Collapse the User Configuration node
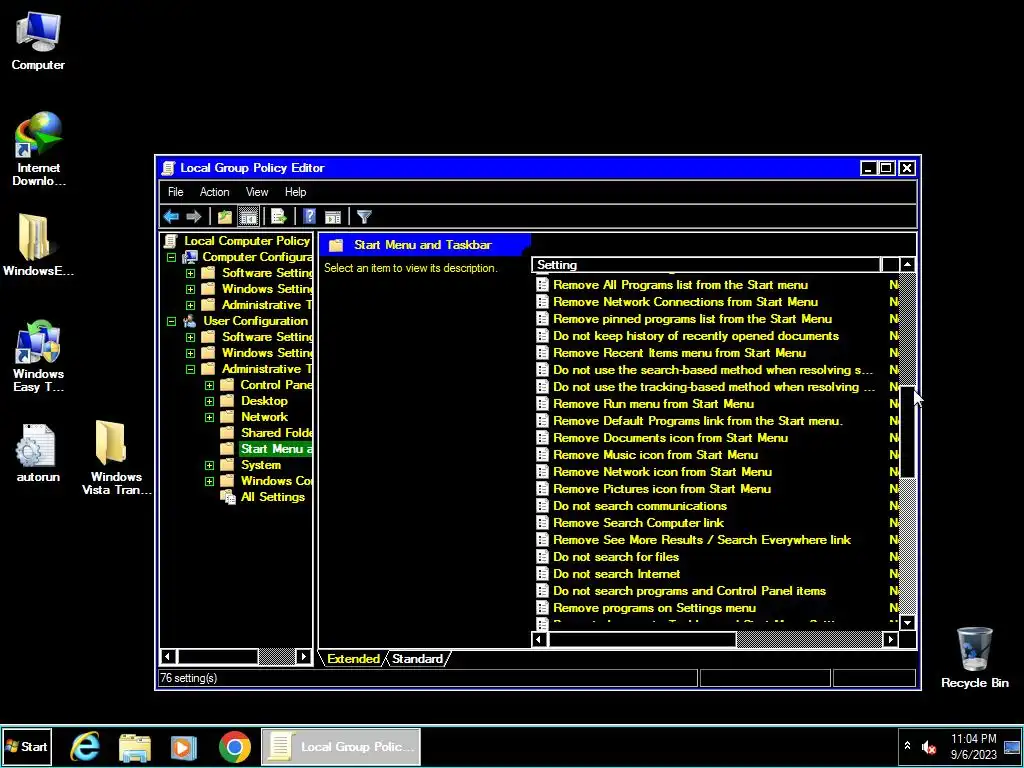This screenshot has height=768, width=1024. coord(171,321)
